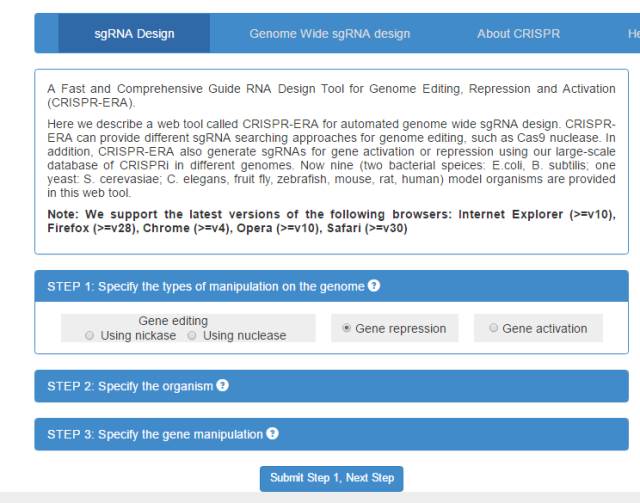Expand the STEP 2 Specify the organism panel
Screen dimensions: 640x503
[x=331, y=386]
